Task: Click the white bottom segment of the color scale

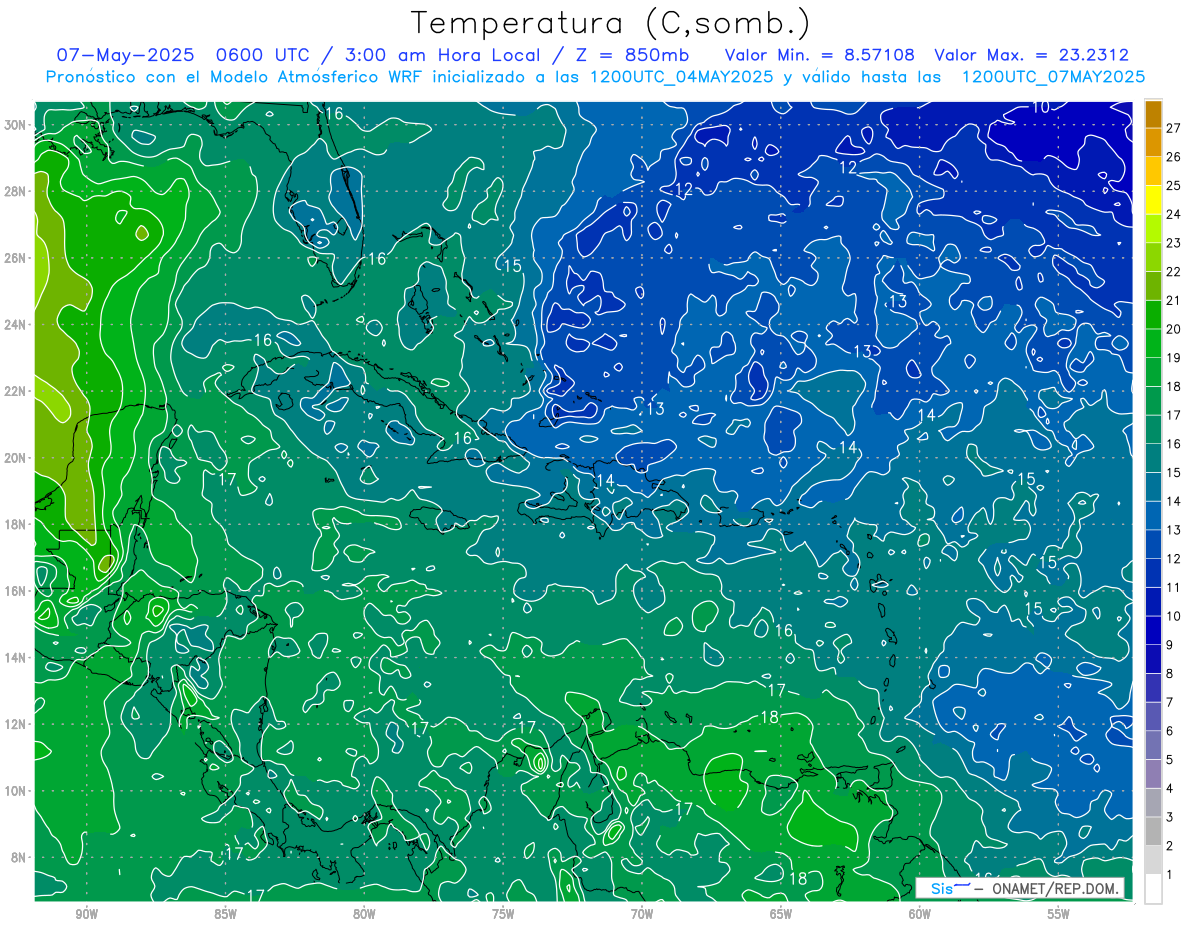Action: pos(1153,889)
